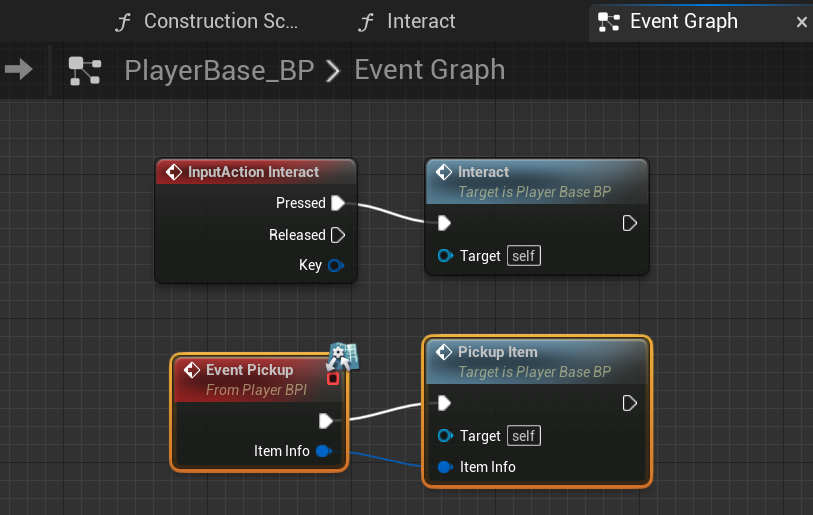Select the InputAction Interact node header
The image size is (813, 515).
(255, 172)
